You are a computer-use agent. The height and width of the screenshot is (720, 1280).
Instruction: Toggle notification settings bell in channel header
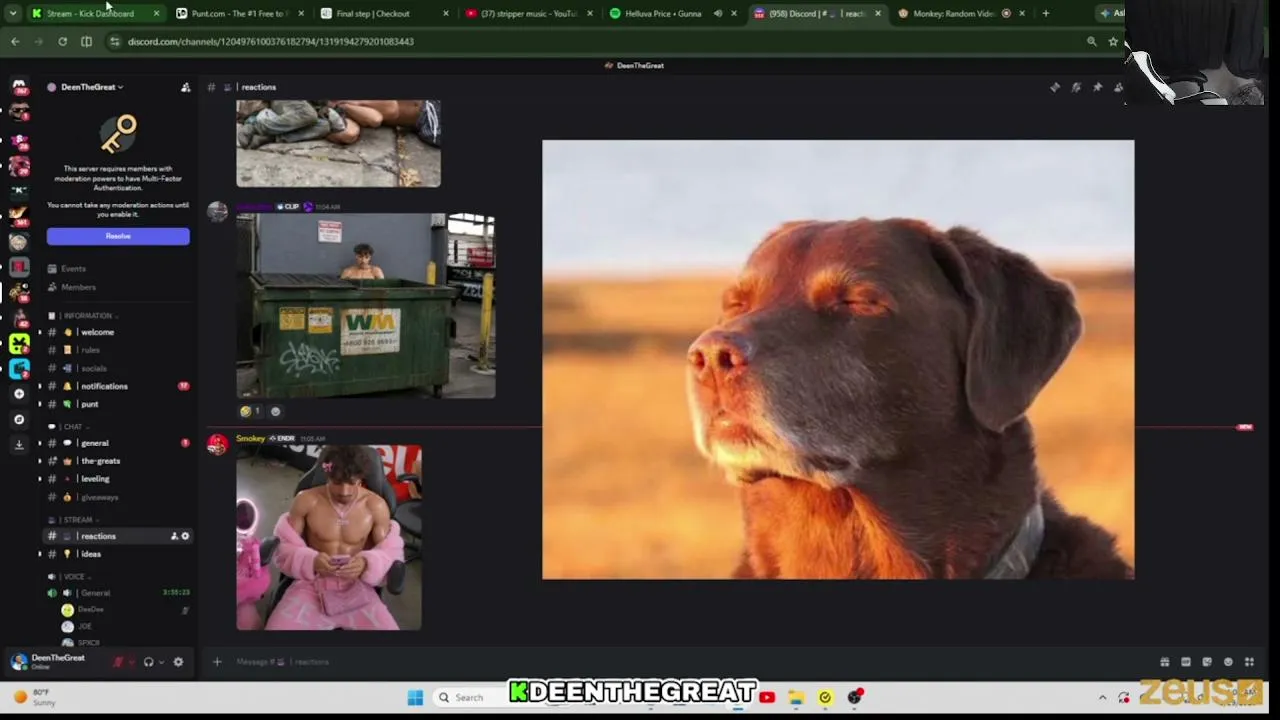click(1076, 87)
